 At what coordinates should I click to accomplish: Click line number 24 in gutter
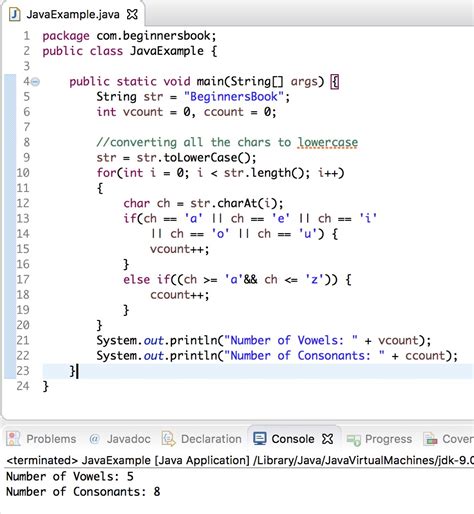pyautogui.click(x=23, y=386)
